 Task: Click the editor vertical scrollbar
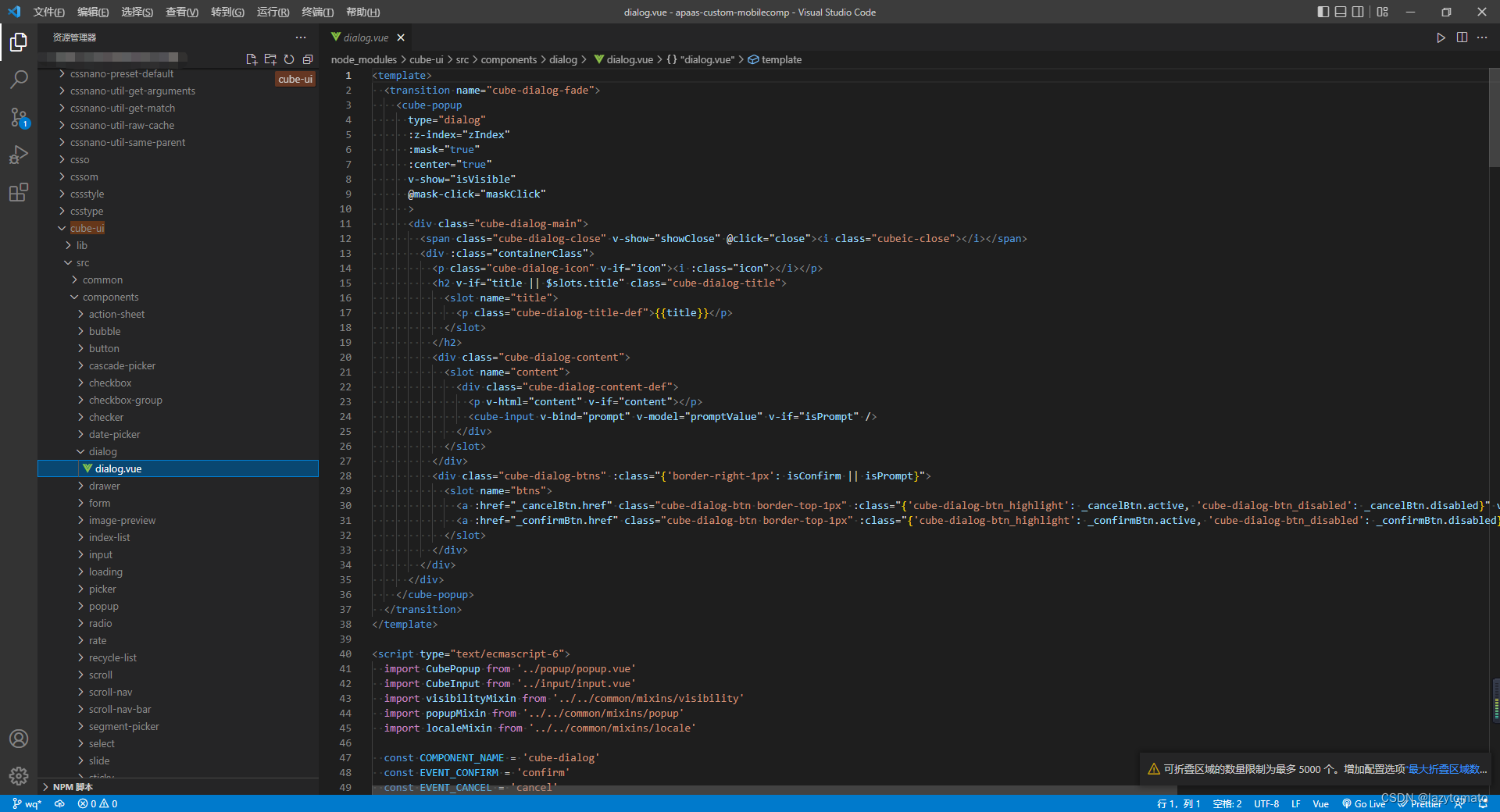click(x=1494, y=117)
